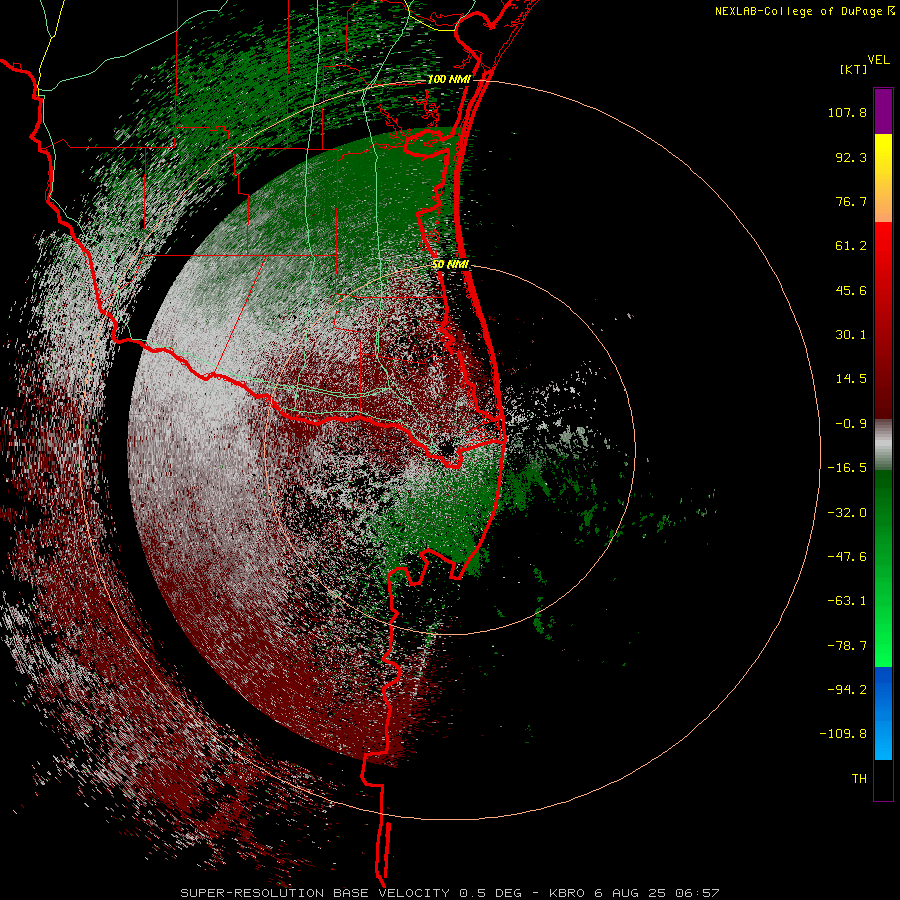The width and height of the screenshot is (900, 900).
Task: Click the -16.5 legend value
Action: click(847, 468)
